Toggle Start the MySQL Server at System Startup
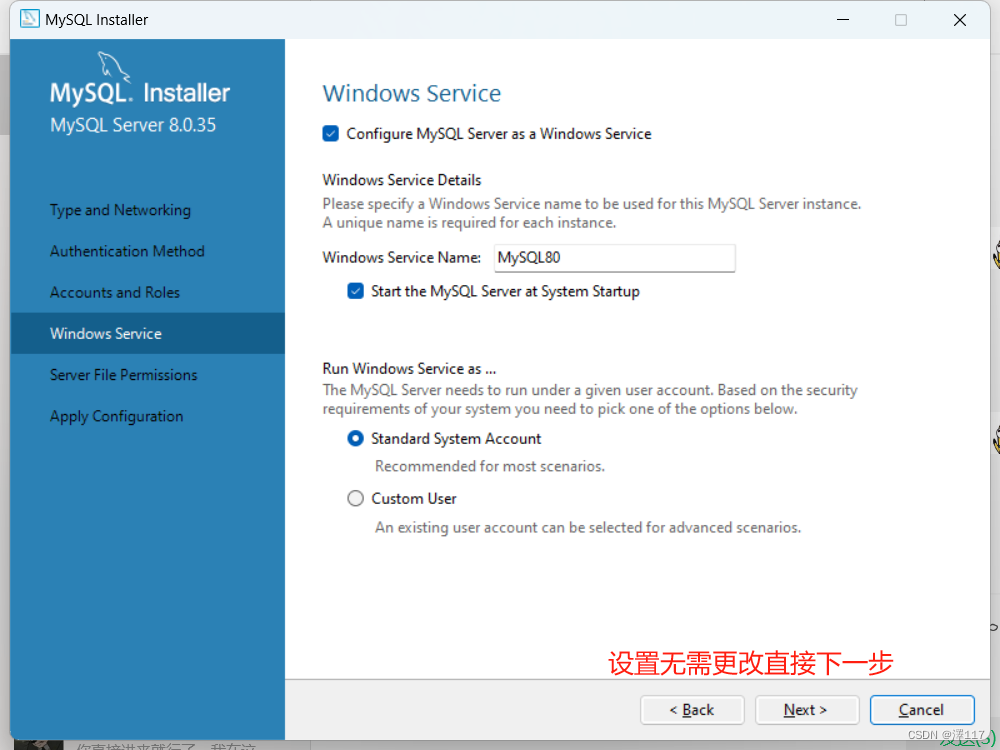The width and height of the screenshot is (1000, 750). pos(355,291)
